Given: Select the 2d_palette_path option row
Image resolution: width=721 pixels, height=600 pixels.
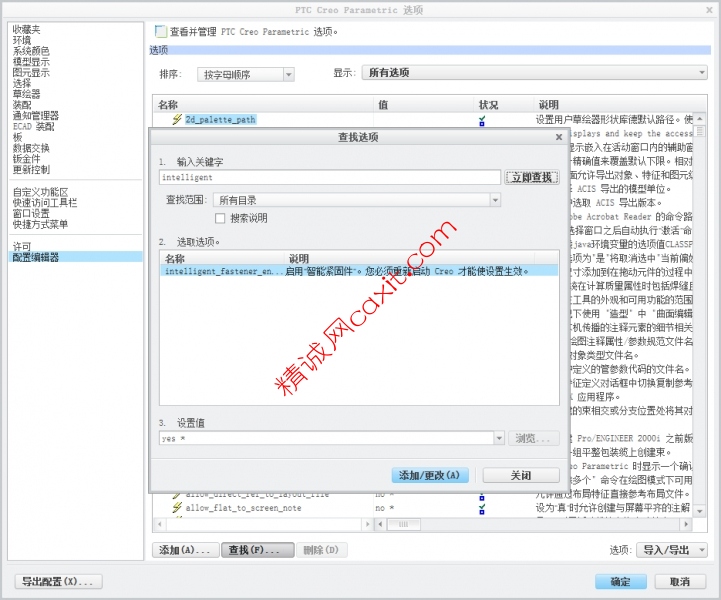Looking at the screenshot, I should [221, 120].
